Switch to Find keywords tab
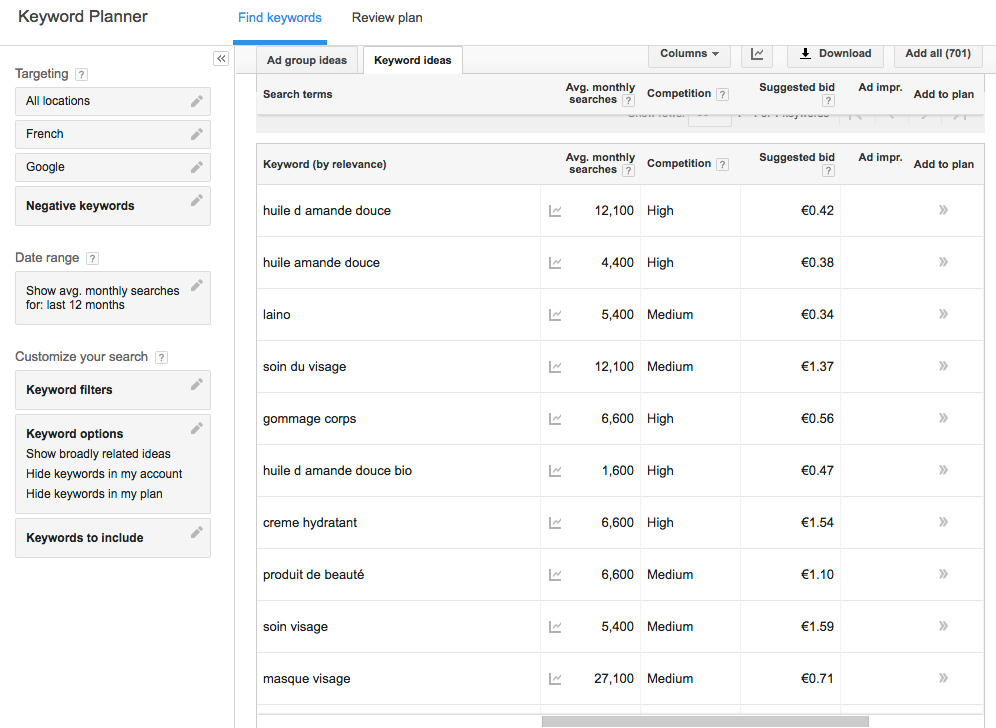Viewport: 996px width, 728px height. click(279, 18)
